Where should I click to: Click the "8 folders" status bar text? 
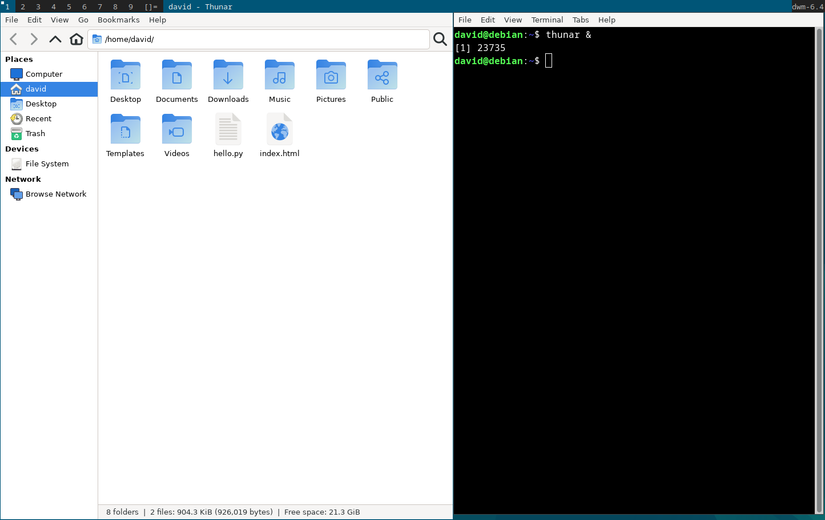pos(122,512)
